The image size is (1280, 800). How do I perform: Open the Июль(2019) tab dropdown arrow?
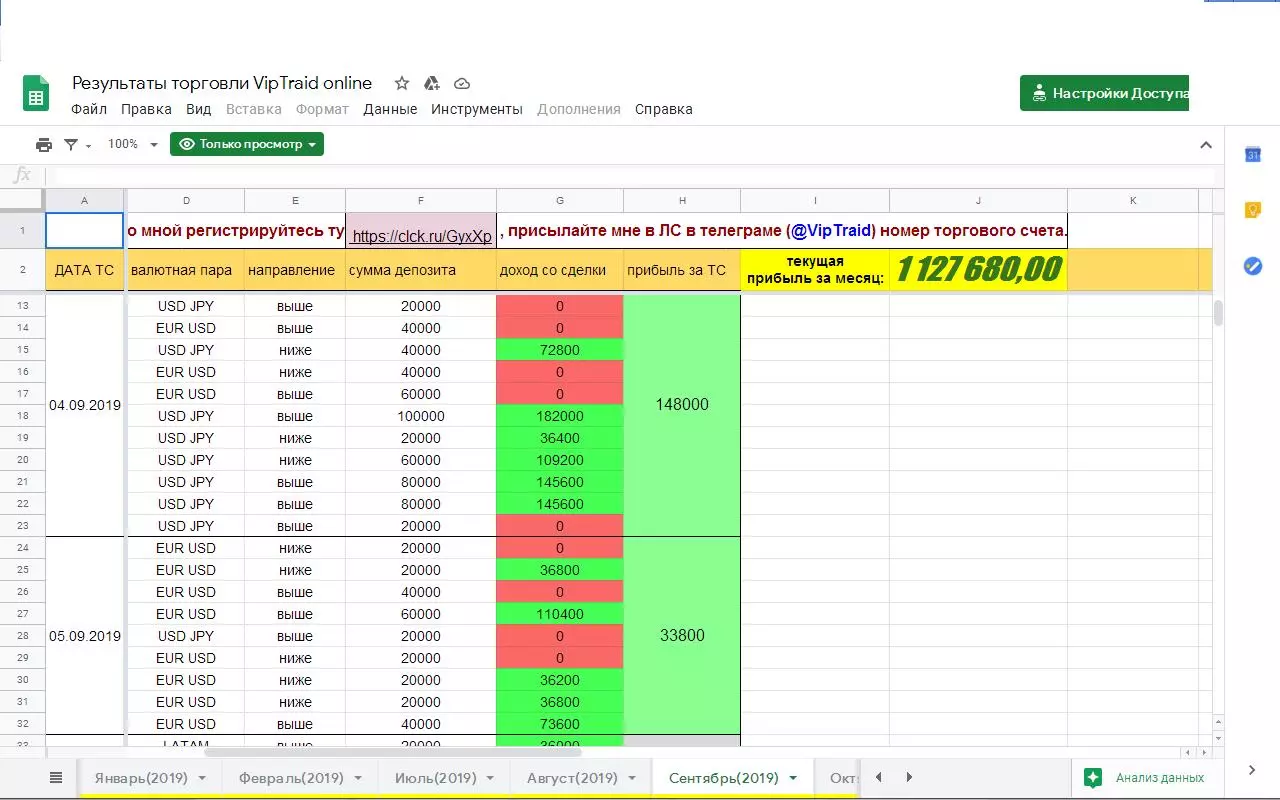pyautogui.click(x=490, y=778)
